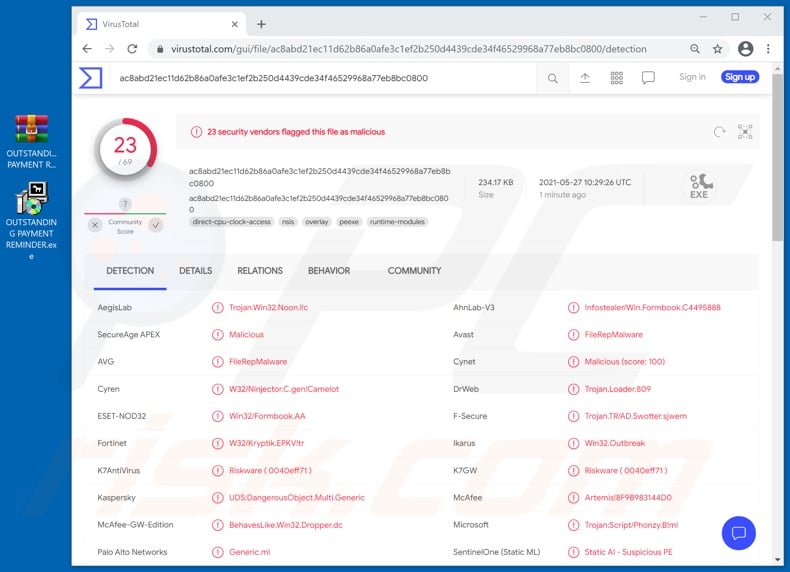The width and height of the screenshot is (790, 572).
Task: Click the site padlock icon
Action: (160, 49)
